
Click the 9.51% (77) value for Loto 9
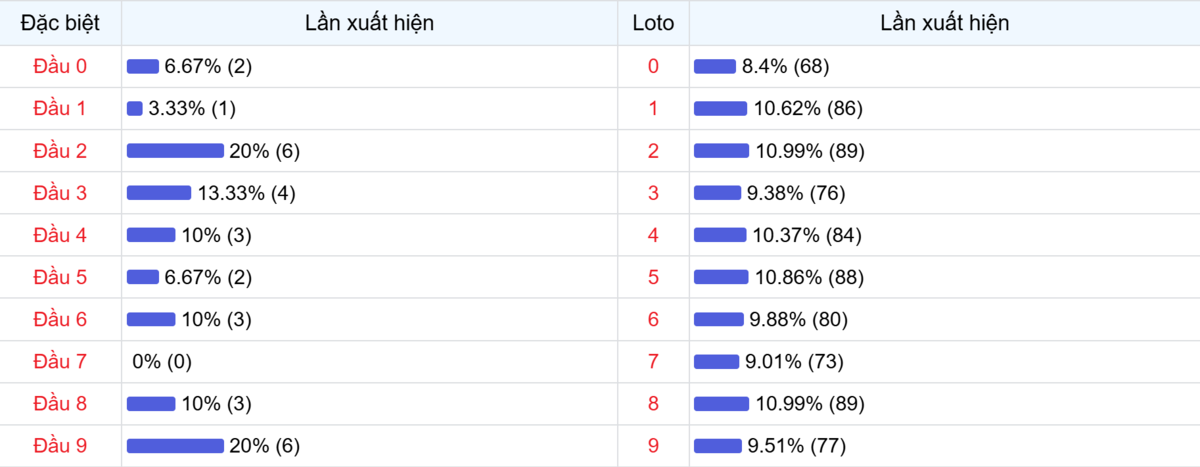click(x=803, y=445)
